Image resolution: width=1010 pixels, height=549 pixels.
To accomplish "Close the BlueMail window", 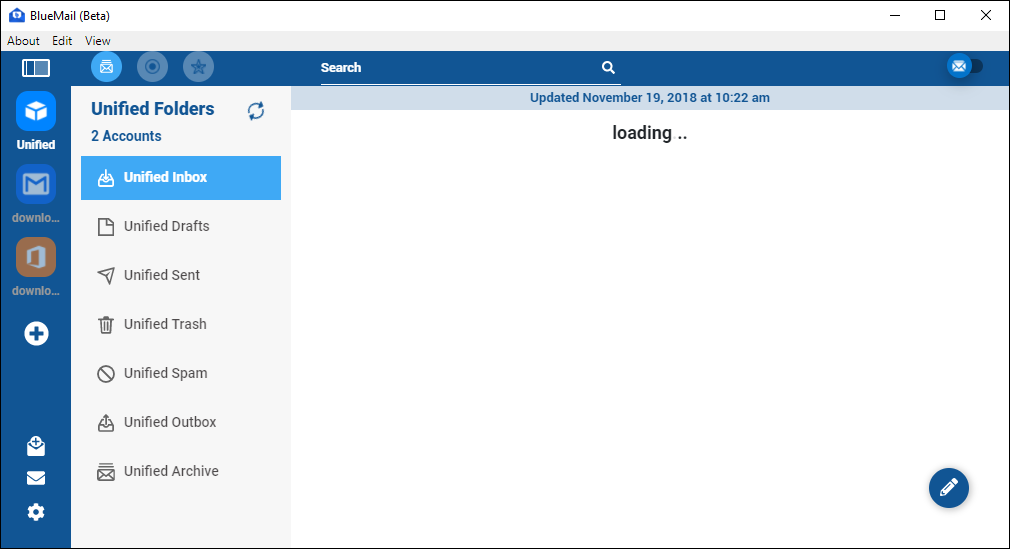I will click(x=986, y=15).
